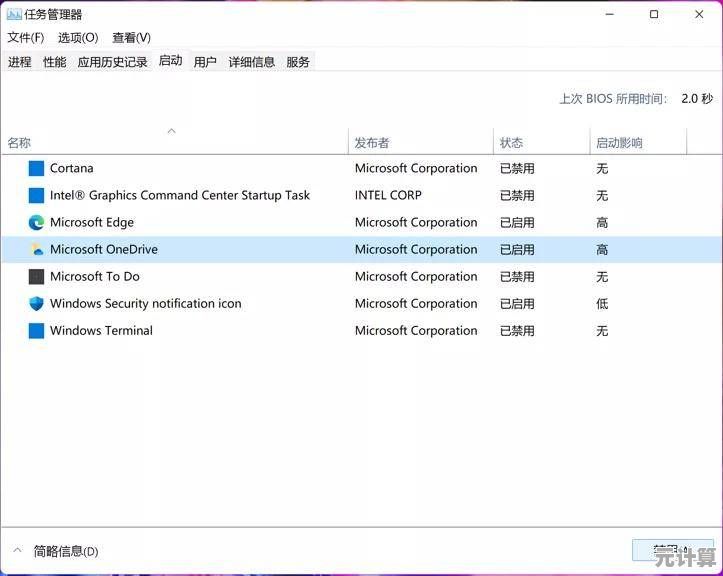Click the Intel Graphics Command Center icon
The width and height of the screenshot is (723, 576).
pyautogui.click(x=36, y=196)
